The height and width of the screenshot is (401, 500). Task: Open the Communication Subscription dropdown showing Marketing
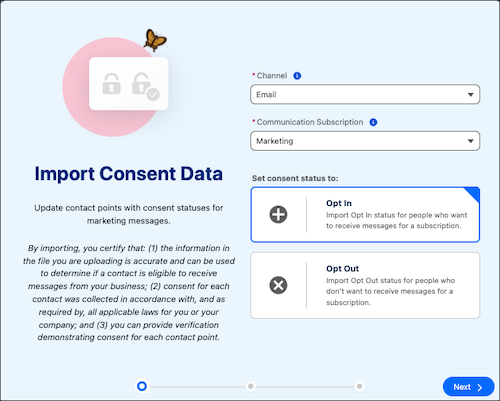(365, 141)
